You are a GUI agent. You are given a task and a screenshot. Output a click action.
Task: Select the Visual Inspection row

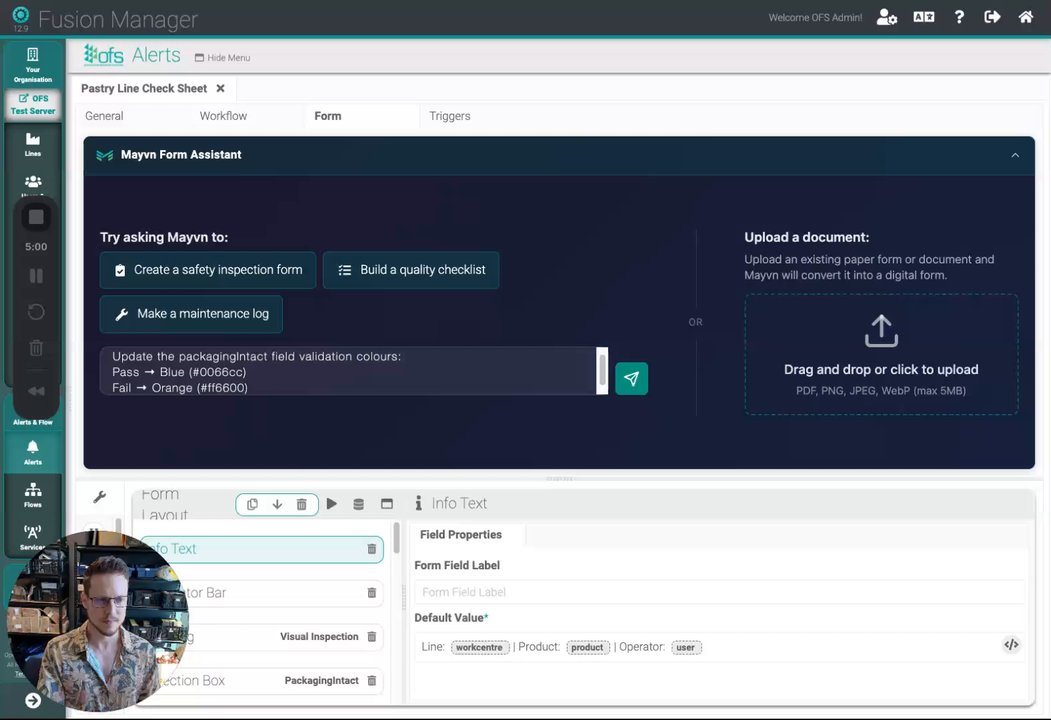[261, 637]
